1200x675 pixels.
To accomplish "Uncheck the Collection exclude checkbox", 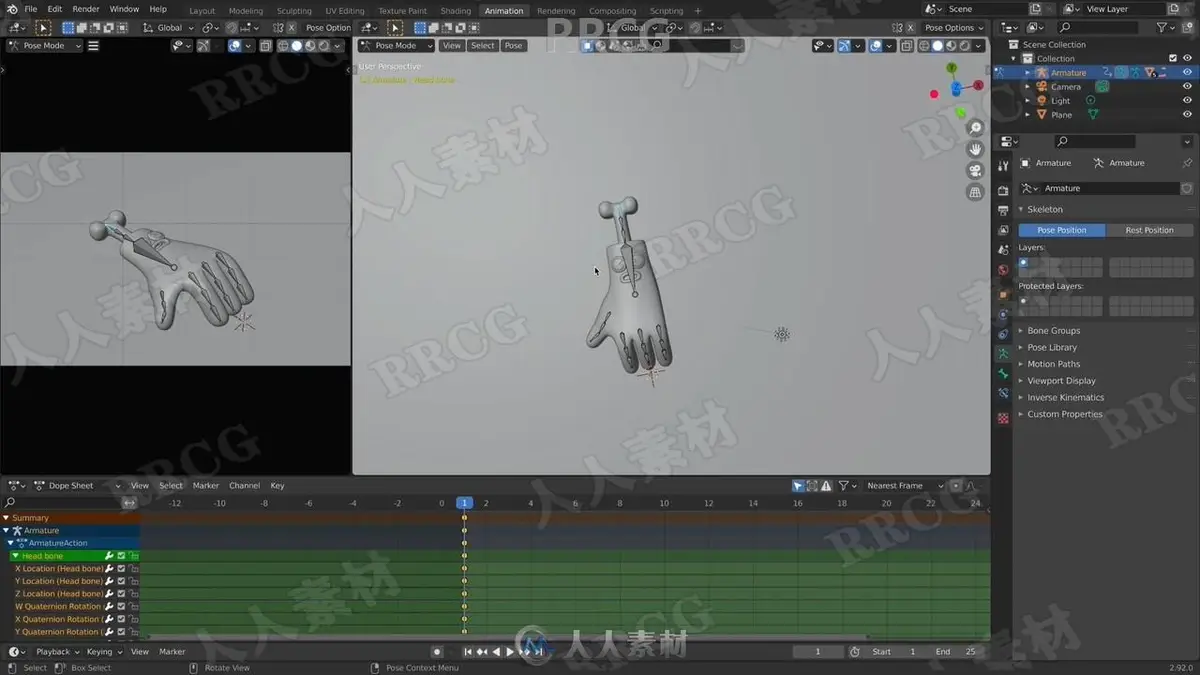I will [x=1173, y=58].
